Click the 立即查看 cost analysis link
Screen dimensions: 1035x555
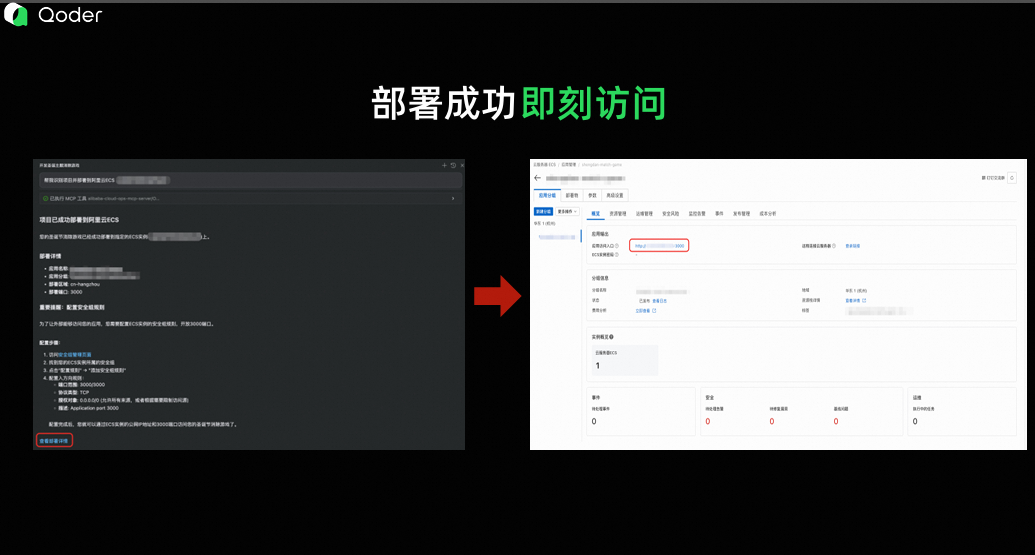(x=643, y=311)
